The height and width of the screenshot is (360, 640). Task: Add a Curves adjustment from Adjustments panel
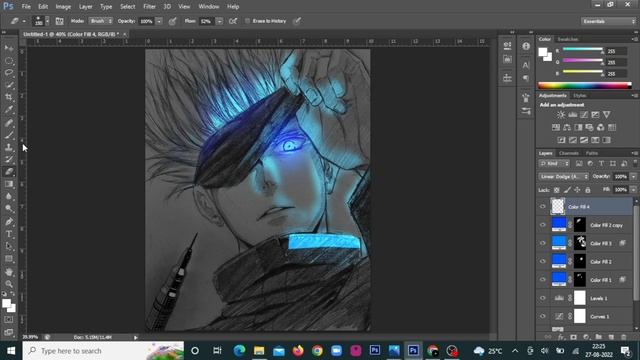coord(584,115)
